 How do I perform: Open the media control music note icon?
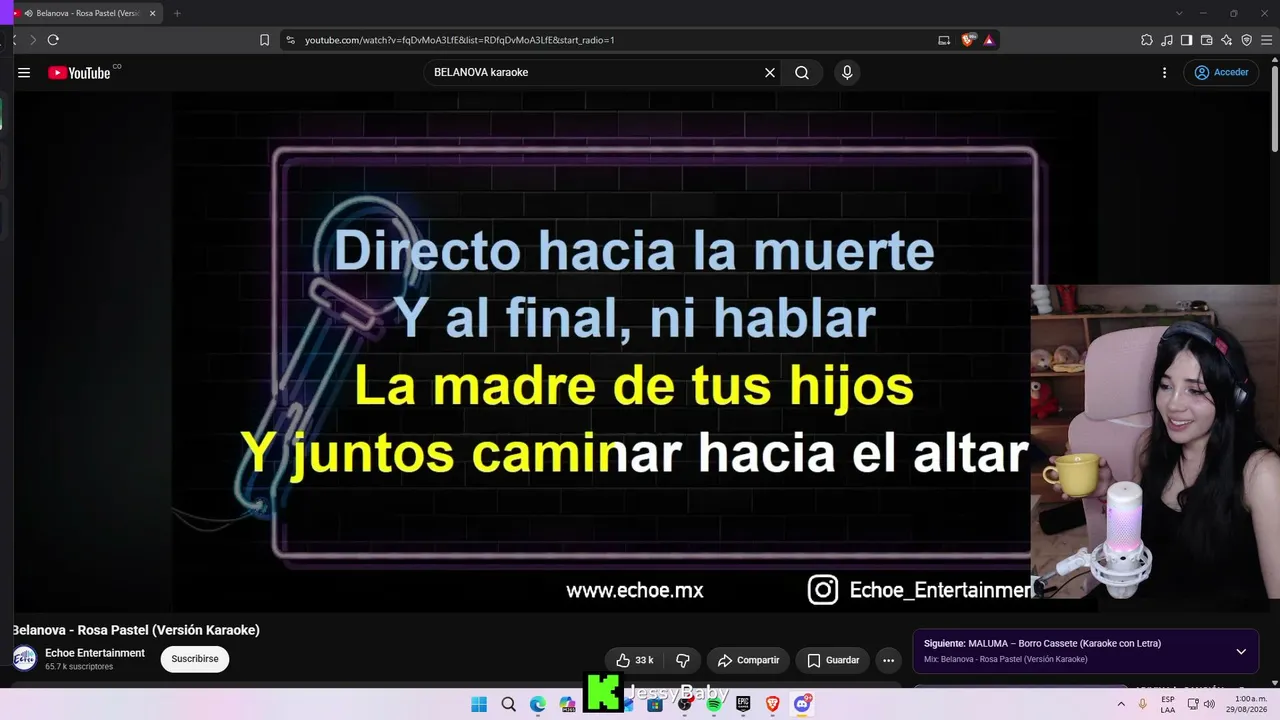[1167, 40]
